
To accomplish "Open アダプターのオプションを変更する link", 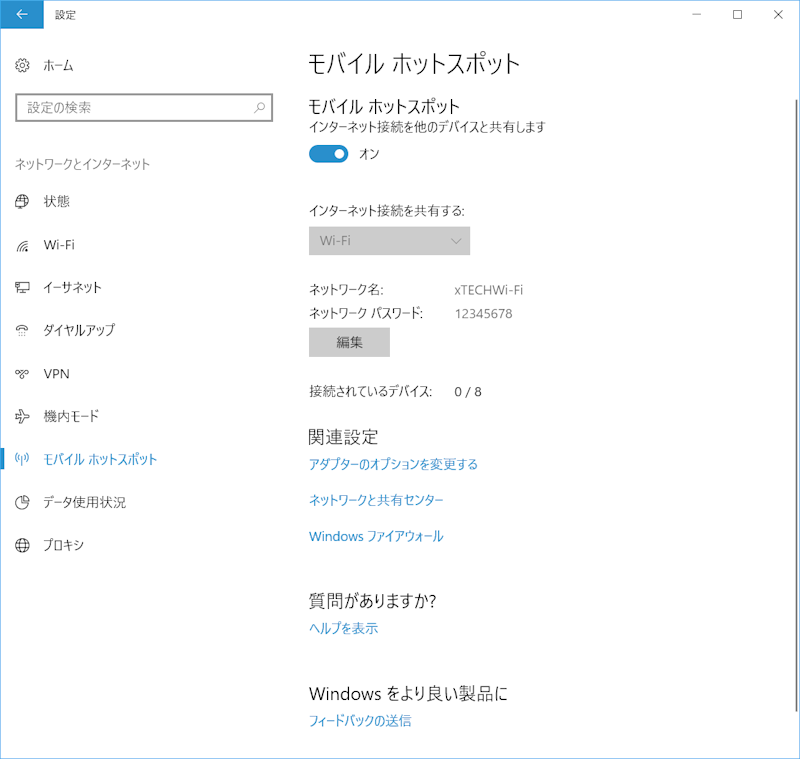I will pos(393,464).
